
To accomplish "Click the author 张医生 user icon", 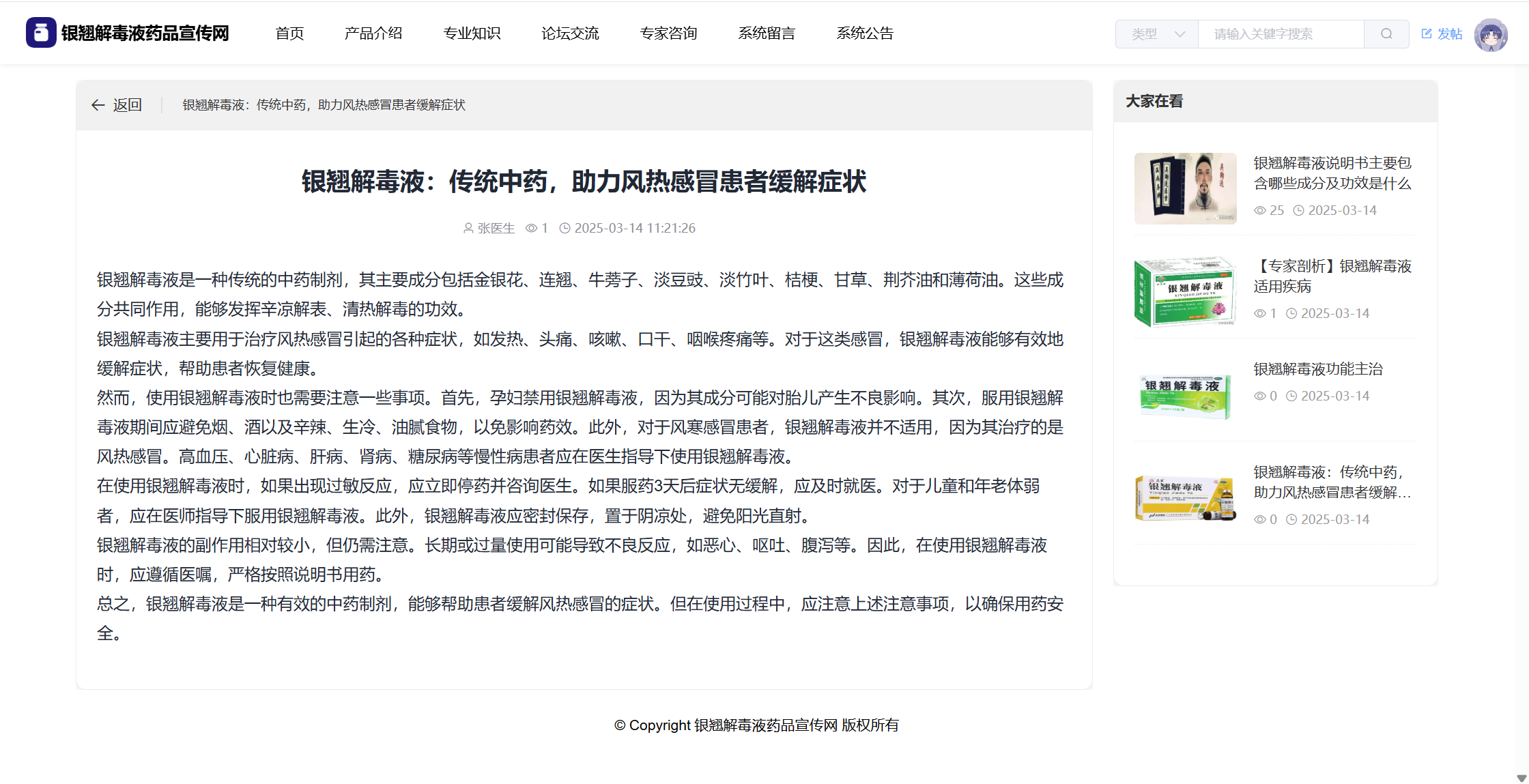I will point(468,229).
